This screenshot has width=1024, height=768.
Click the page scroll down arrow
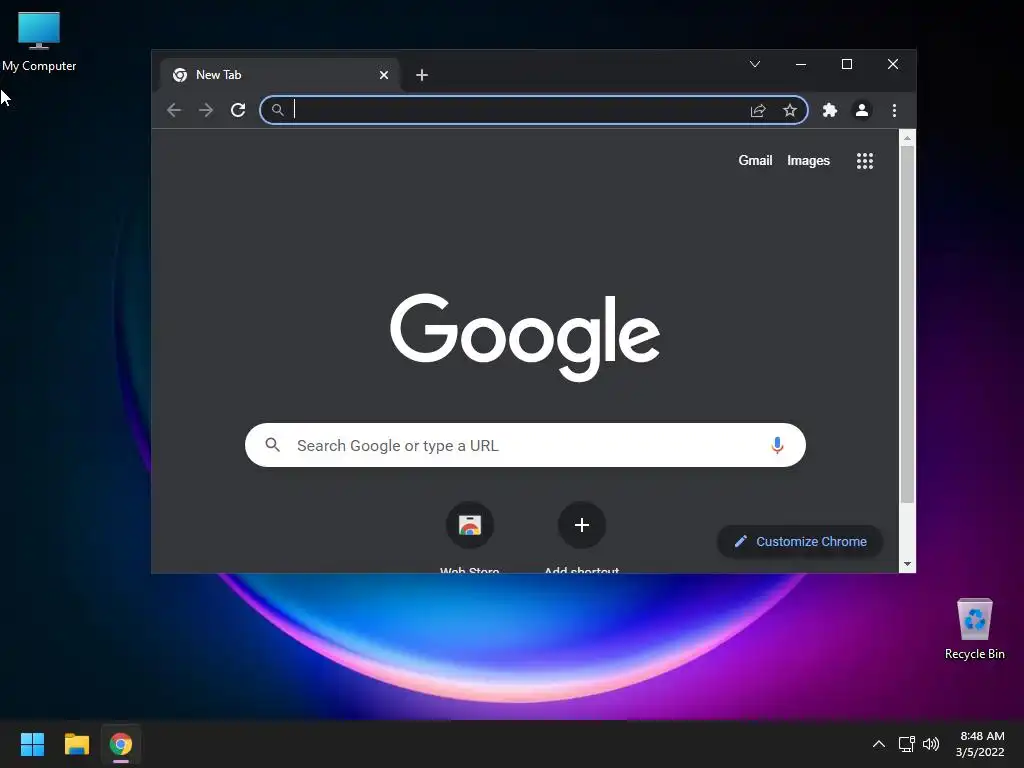907,564
